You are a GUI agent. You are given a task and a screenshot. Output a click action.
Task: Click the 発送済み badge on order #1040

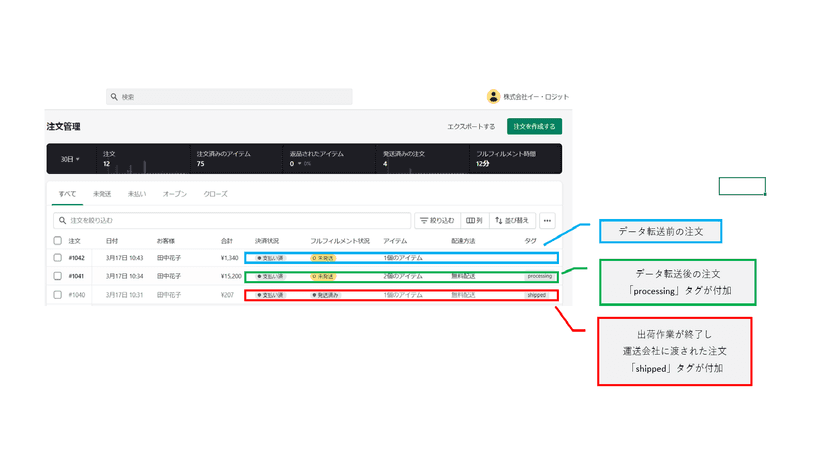(325, 295)
